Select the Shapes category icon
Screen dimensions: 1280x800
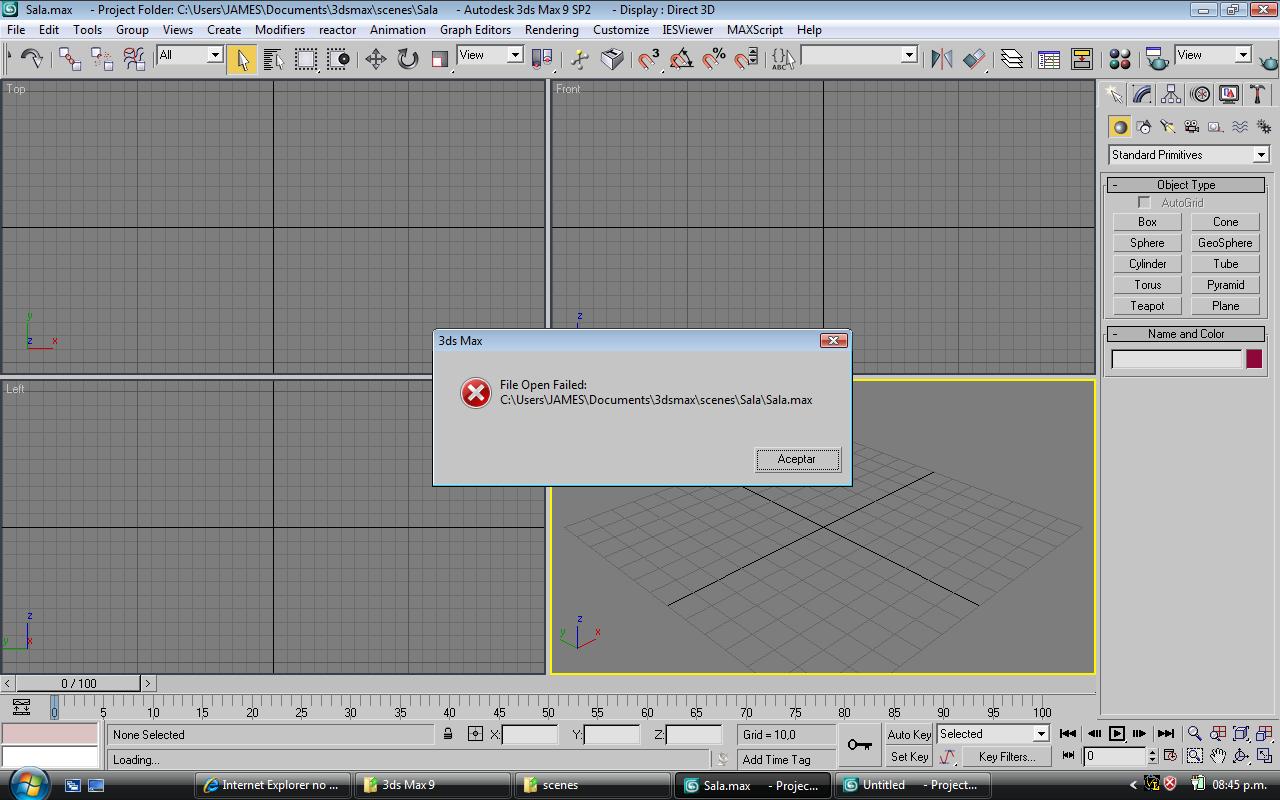[x=1144, y=127]
